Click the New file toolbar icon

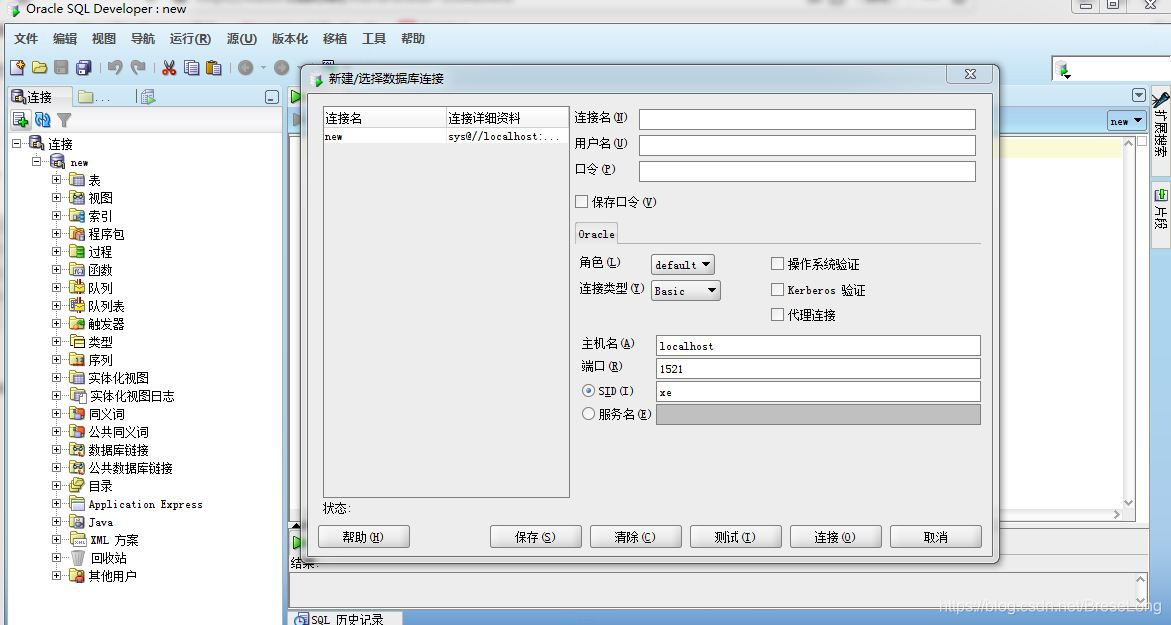coord(17,68)
